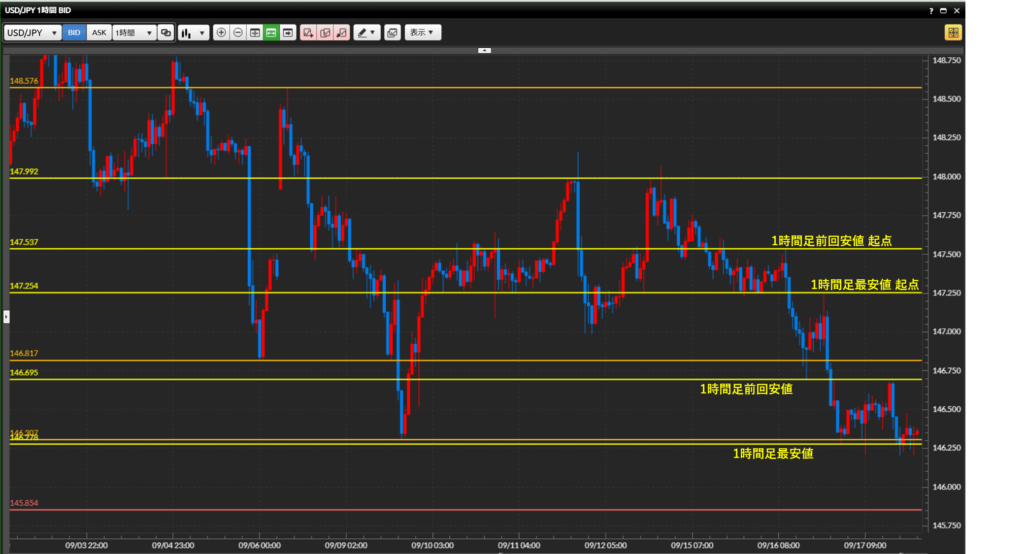1024x554 pixels.
Task: Click the zoom in (plus) magnifier icon
Action: [x=221, y=32]
